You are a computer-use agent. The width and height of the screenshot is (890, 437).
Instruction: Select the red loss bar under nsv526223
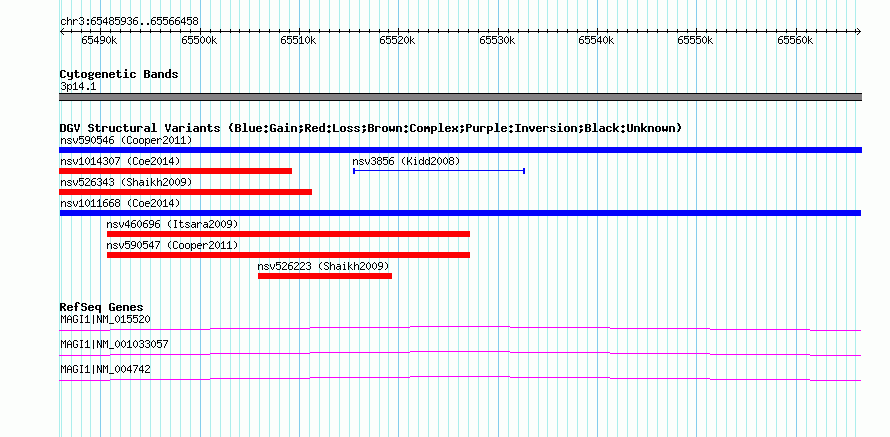pos(325,276)
